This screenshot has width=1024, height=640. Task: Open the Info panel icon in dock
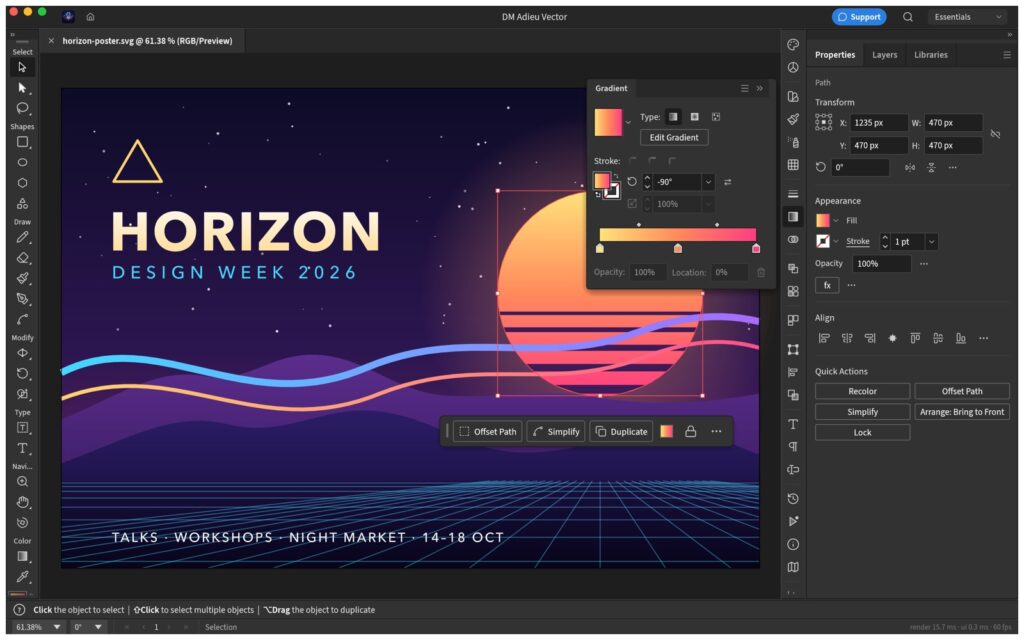(793, 544)
